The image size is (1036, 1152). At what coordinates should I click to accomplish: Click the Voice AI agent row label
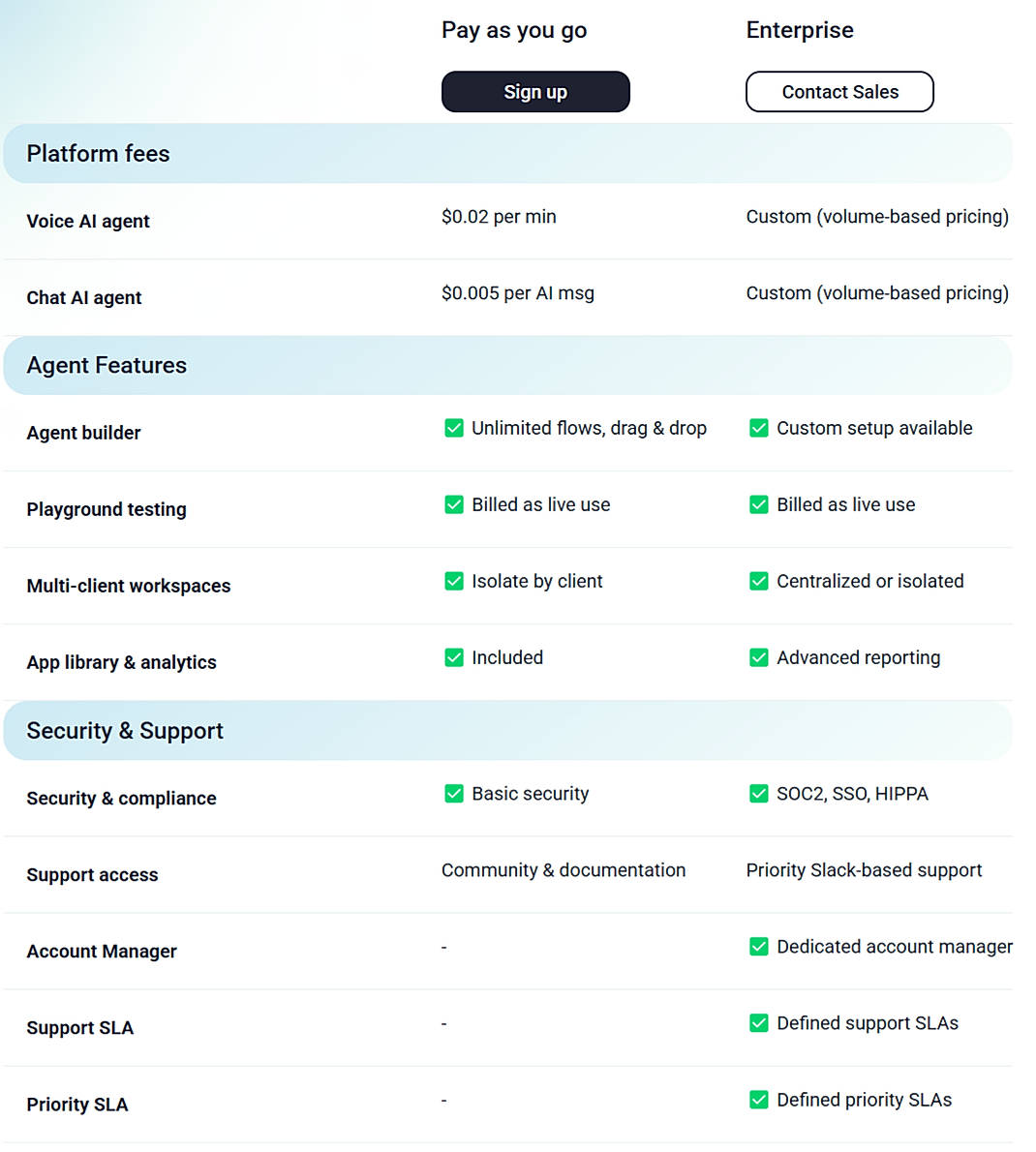(88, 221)
